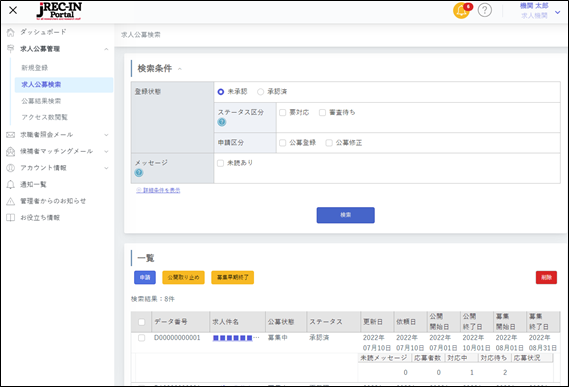The height and width of the screenshot is (387, 569).
Task: Open the user account dropdown arrow
Action: [557, 12]
